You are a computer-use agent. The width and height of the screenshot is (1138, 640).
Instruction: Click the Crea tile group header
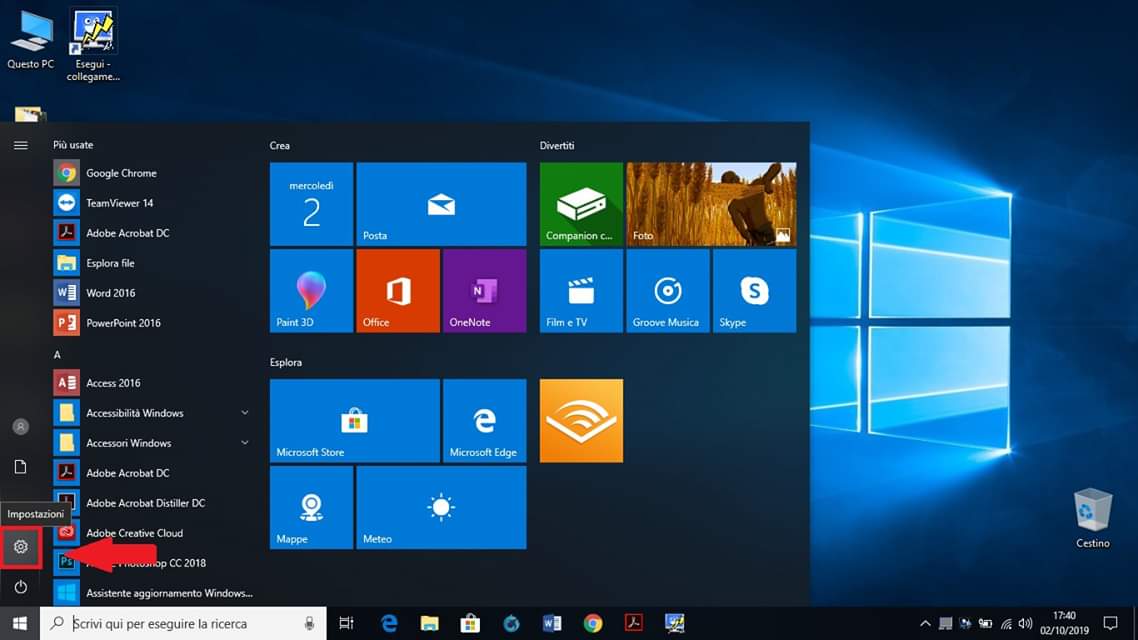(279, 146)
